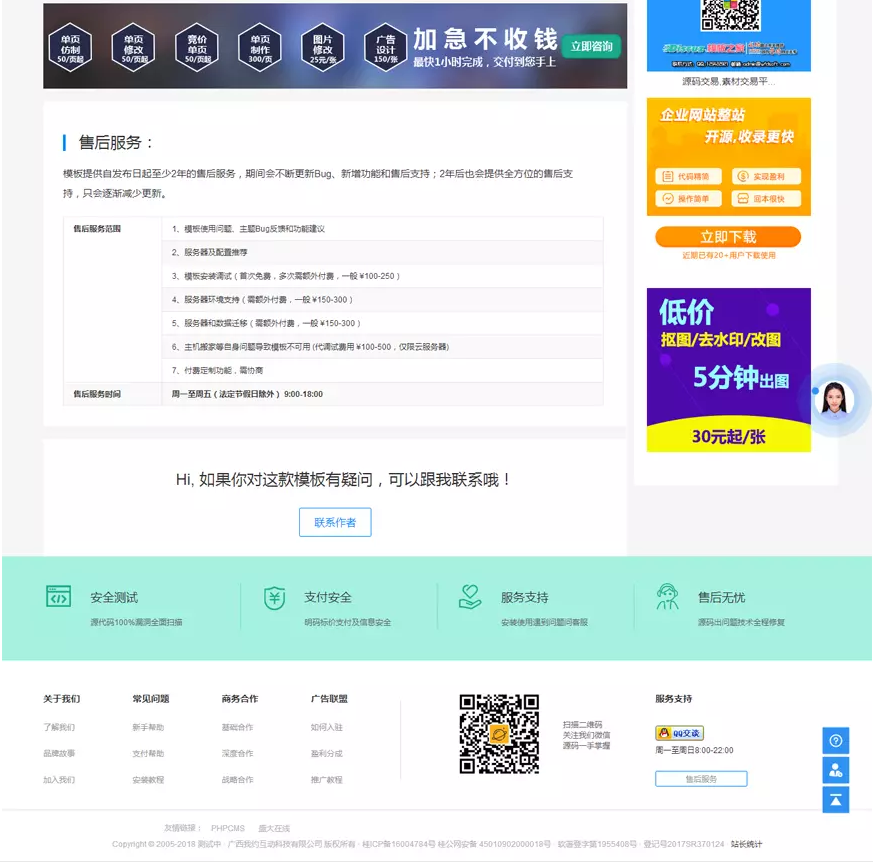Click the 售后服务 button in footer

pos(700,779)
